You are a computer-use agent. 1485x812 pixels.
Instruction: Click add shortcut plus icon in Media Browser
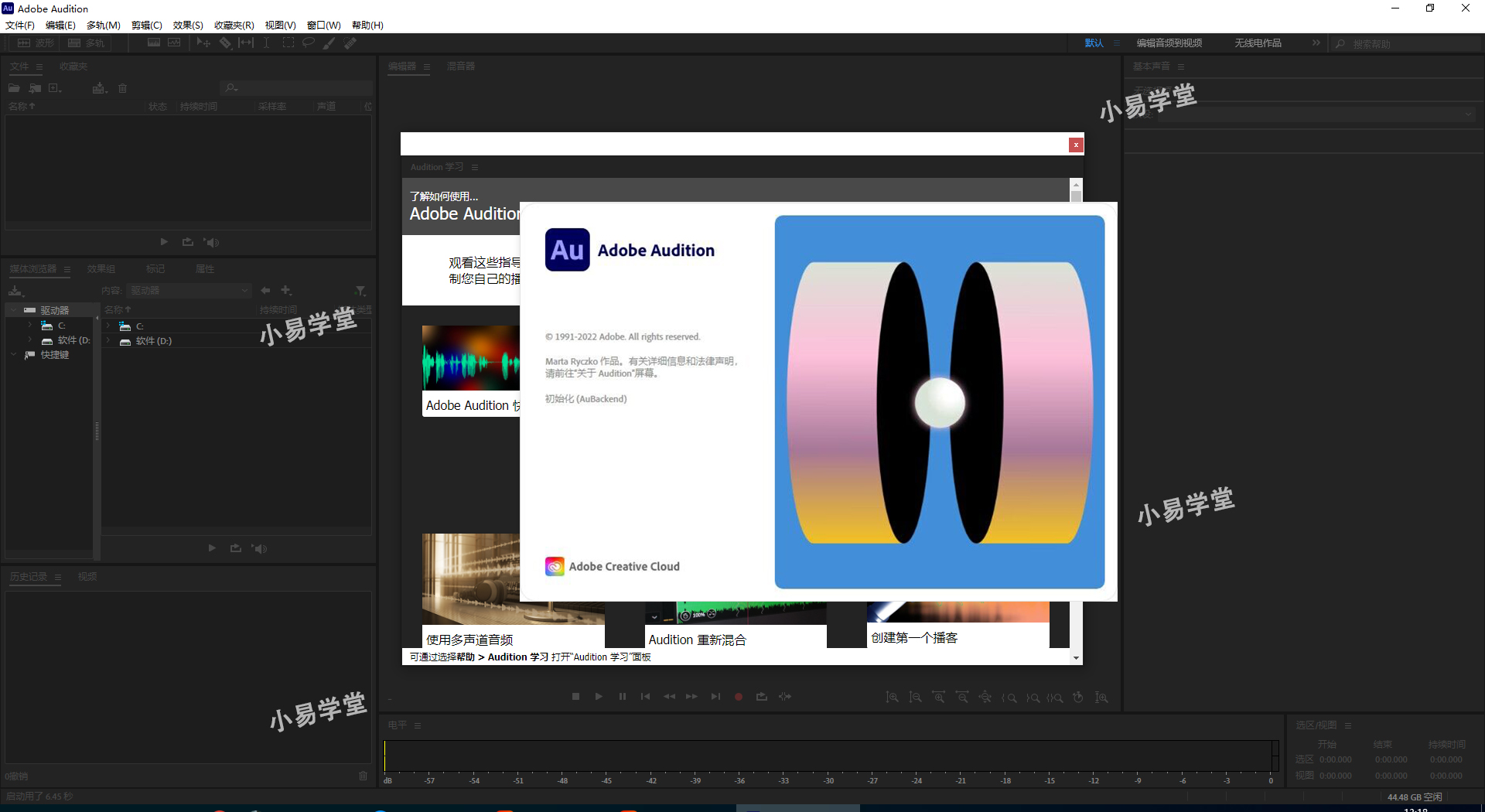286,291
